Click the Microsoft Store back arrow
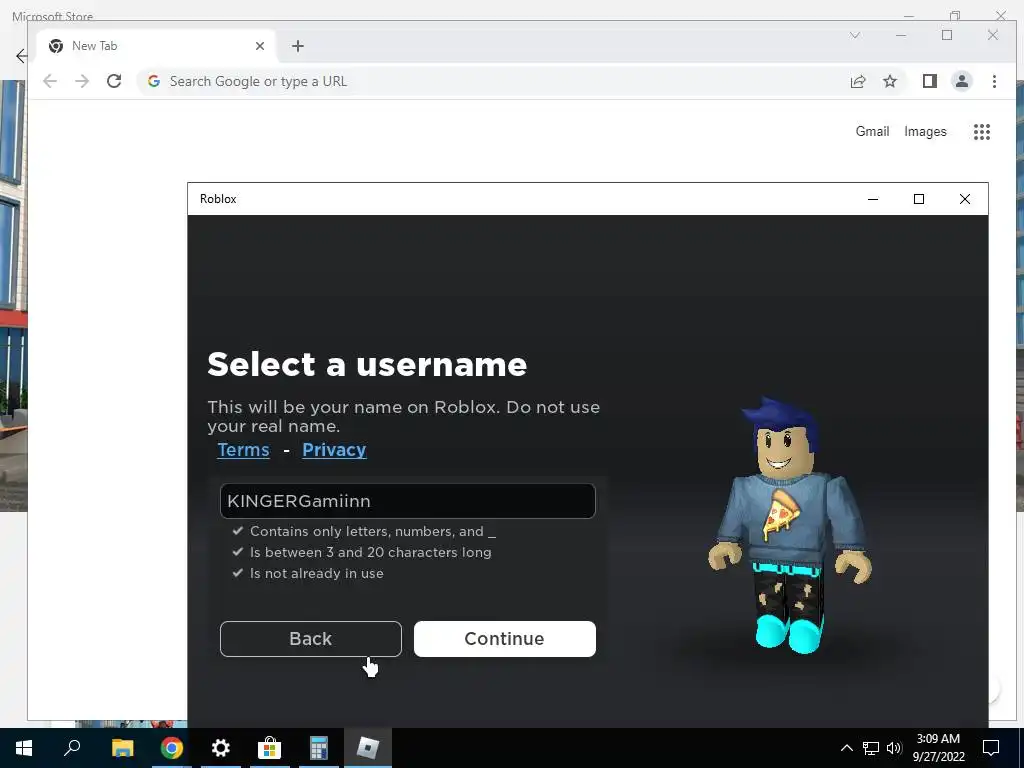Image resolution: width=1024 pixels, height=768 pixels. point(21,56)
